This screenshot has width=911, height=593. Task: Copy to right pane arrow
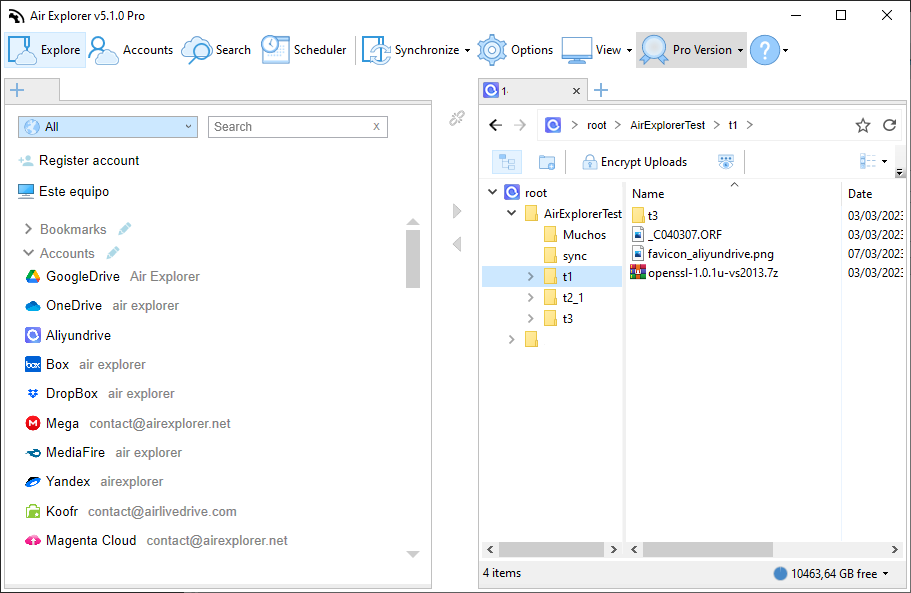(457, 211)
